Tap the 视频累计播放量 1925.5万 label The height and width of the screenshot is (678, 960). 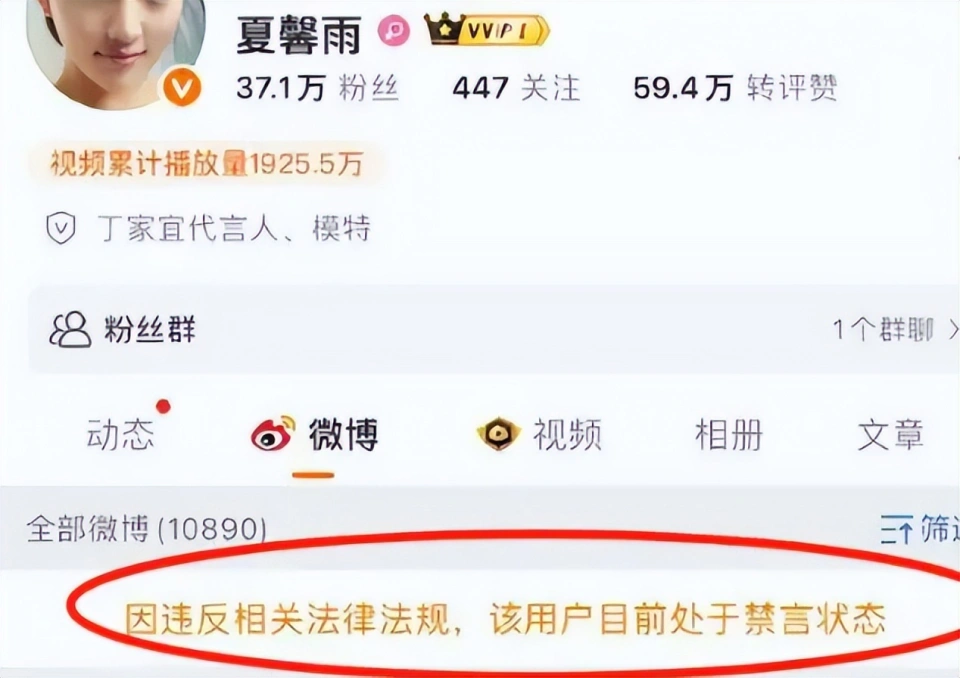[206, 164]
